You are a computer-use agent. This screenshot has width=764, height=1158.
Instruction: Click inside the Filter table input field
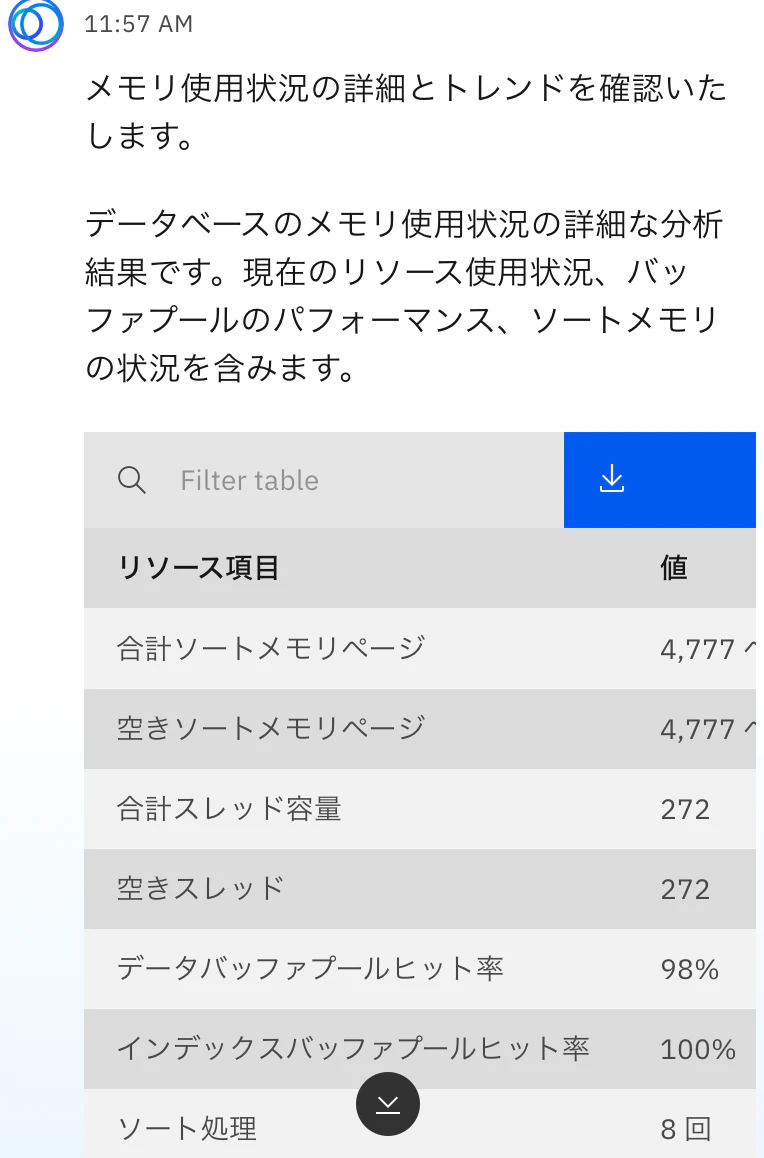280,480
